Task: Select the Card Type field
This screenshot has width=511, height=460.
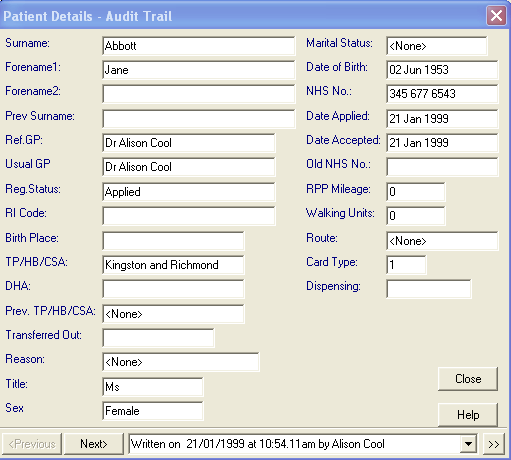Action: pyautogui.click(x=406, y=265)
